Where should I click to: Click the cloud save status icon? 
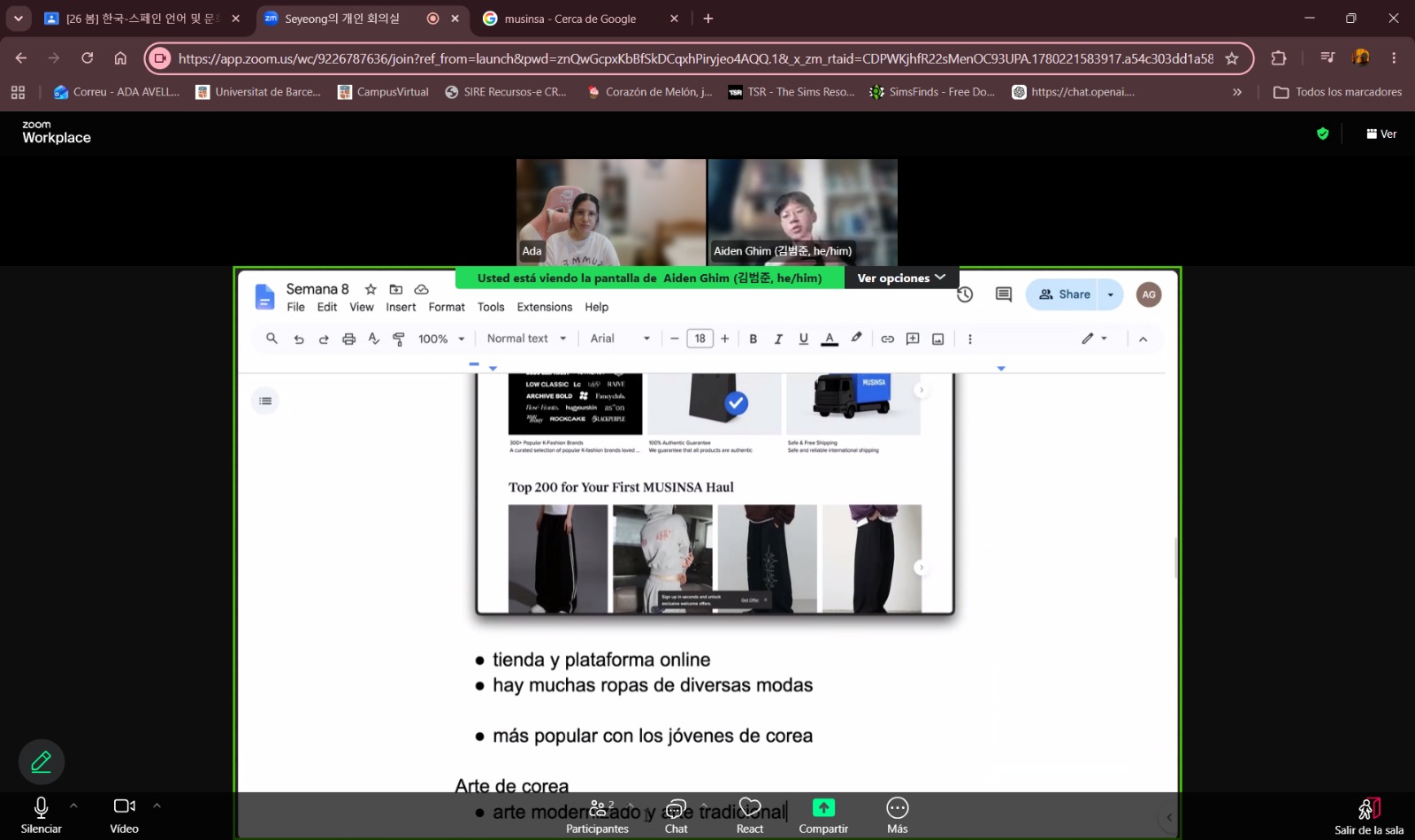[x=421, y=289]
